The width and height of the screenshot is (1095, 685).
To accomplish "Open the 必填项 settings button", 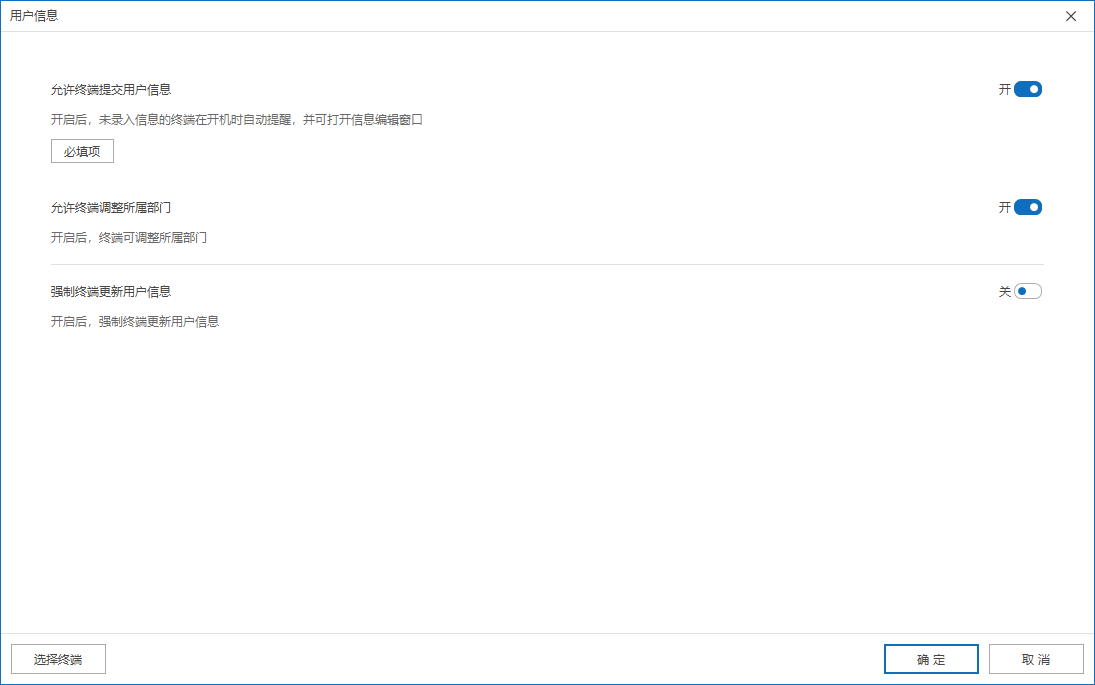I will click(x=82, y=151).
